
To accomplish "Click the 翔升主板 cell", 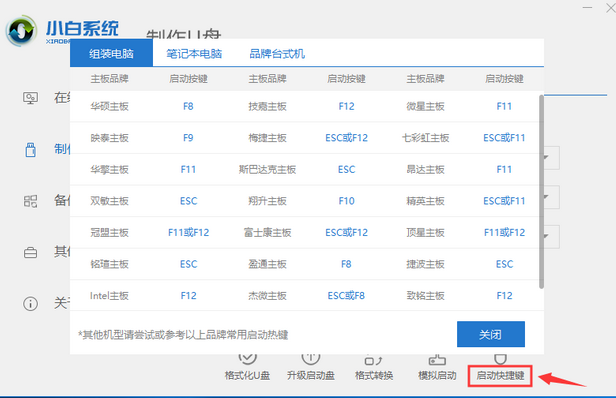I will tap(267, 201).
